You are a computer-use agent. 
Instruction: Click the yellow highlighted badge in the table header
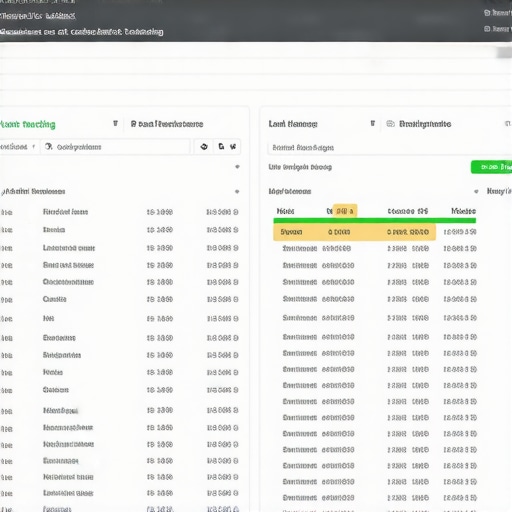(x=345, y=211)
